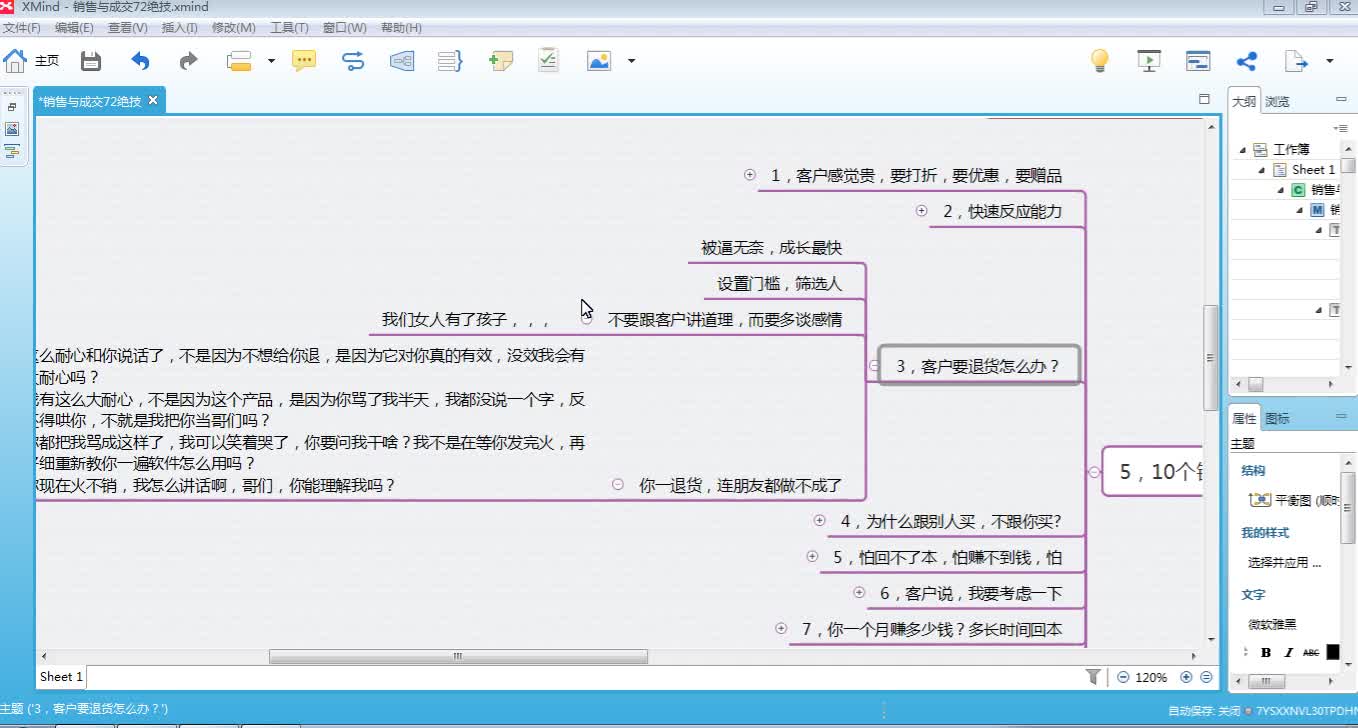Toggle strikethrough ABC formatting
Viewport: 1358px width, 728px height.
pos(1311,653)
